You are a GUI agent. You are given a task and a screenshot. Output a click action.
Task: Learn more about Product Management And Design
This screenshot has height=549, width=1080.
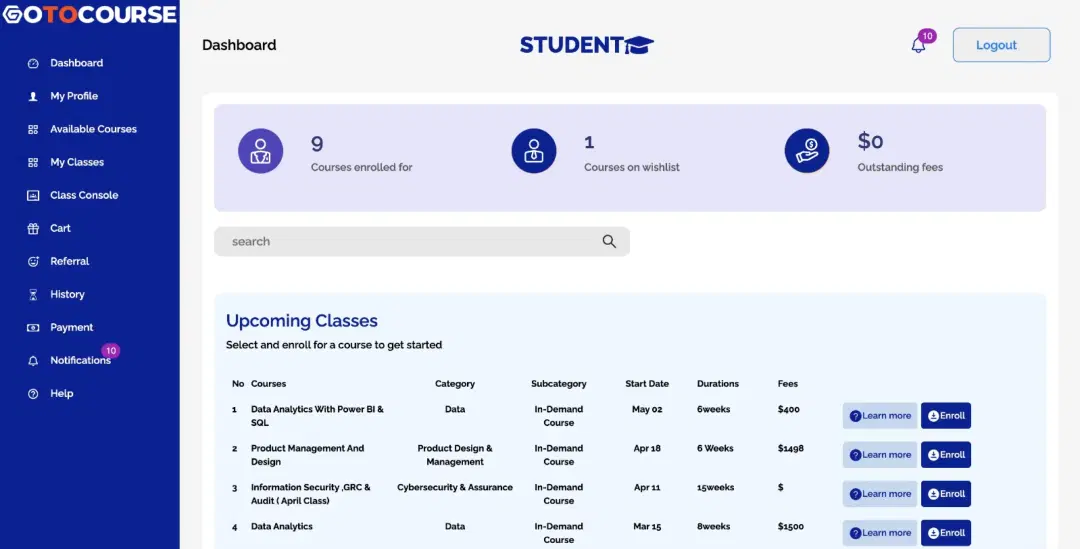(879, 455)
